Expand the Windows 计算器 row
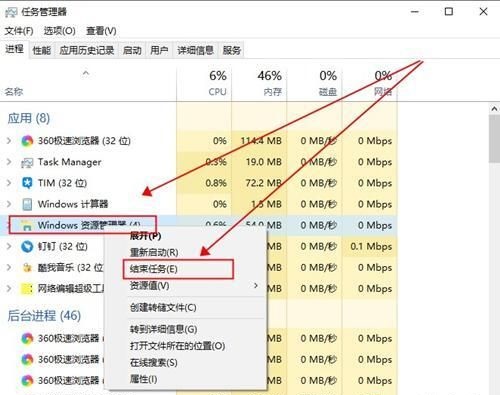500x395 pixels. (x=9, y=204)
